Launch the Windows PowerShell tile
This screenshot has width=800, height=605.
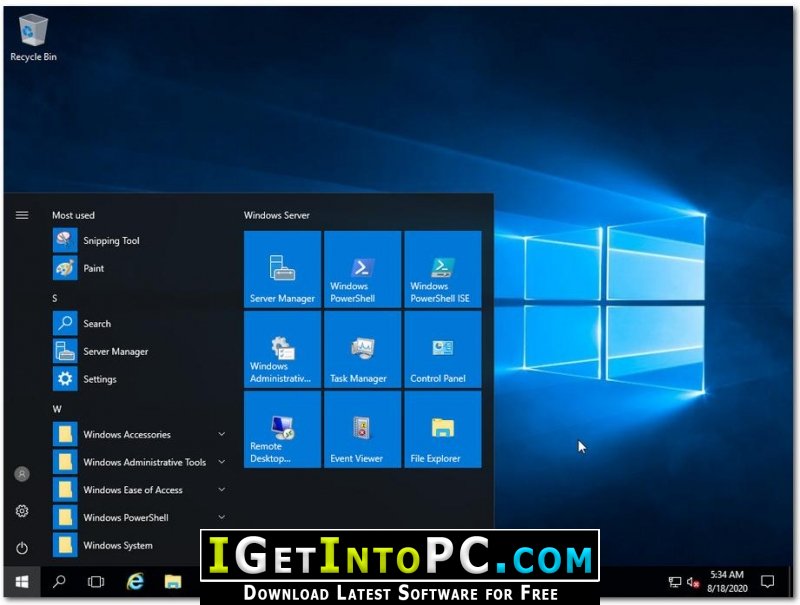(x=362, y=269)
